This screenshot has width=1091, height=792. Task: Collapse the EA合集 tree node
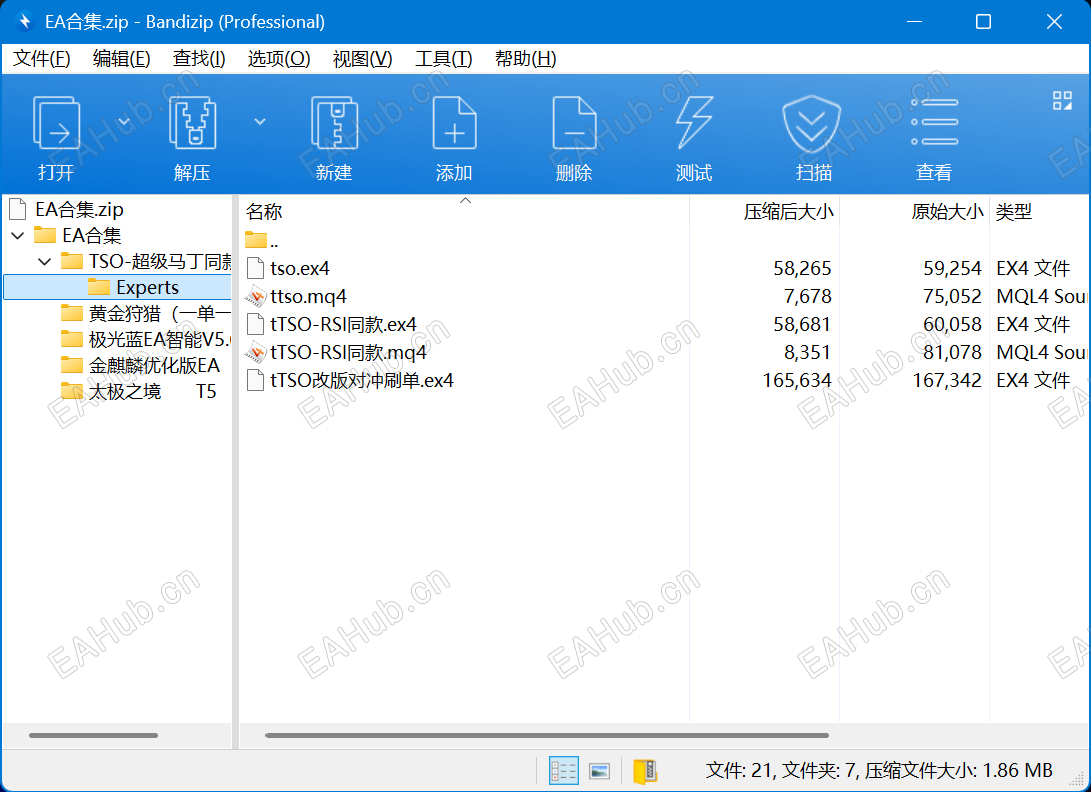[x=18, y=236]
